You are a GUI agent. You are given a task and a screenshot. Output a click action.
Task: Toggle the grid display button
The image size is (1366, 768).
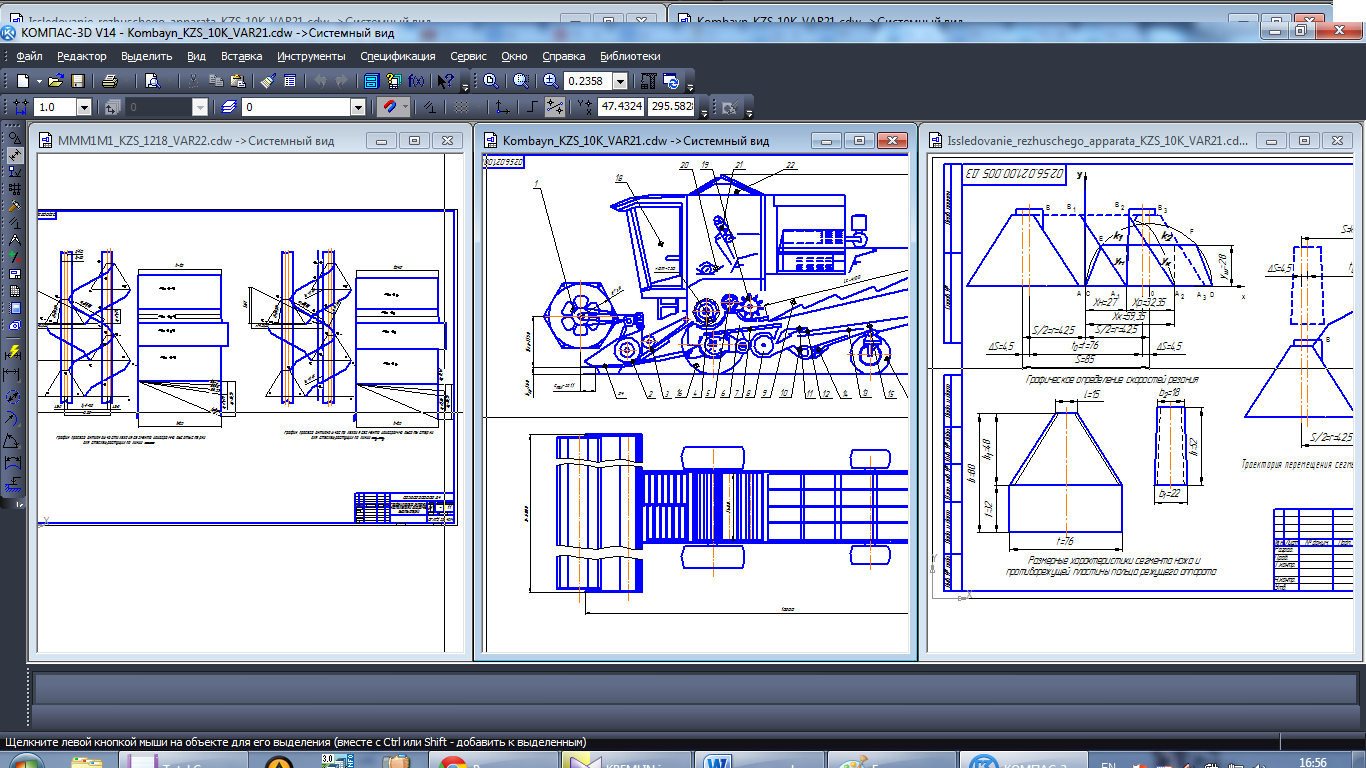pos(459,107)
